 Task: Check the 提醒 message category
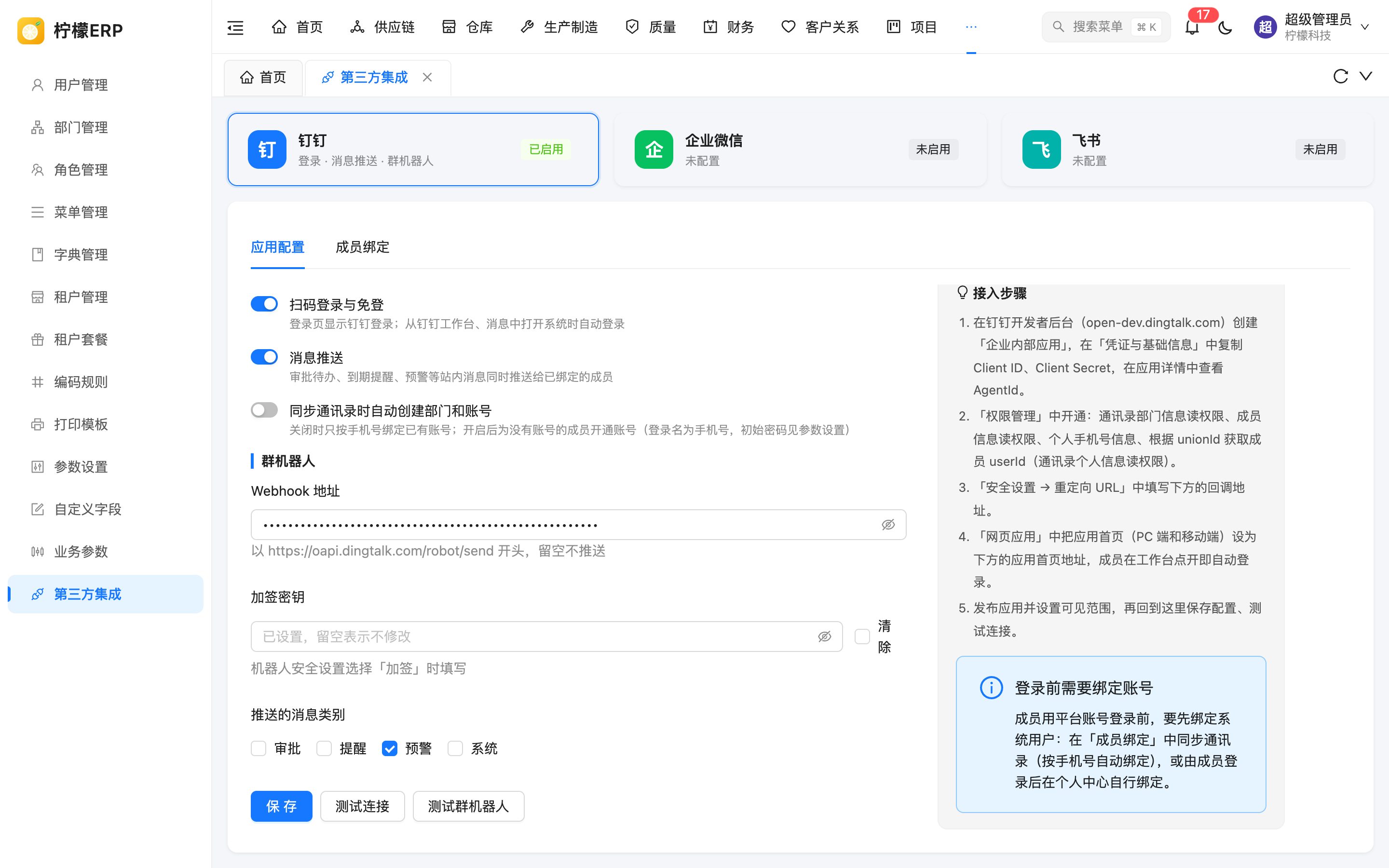tap(324, 748)
